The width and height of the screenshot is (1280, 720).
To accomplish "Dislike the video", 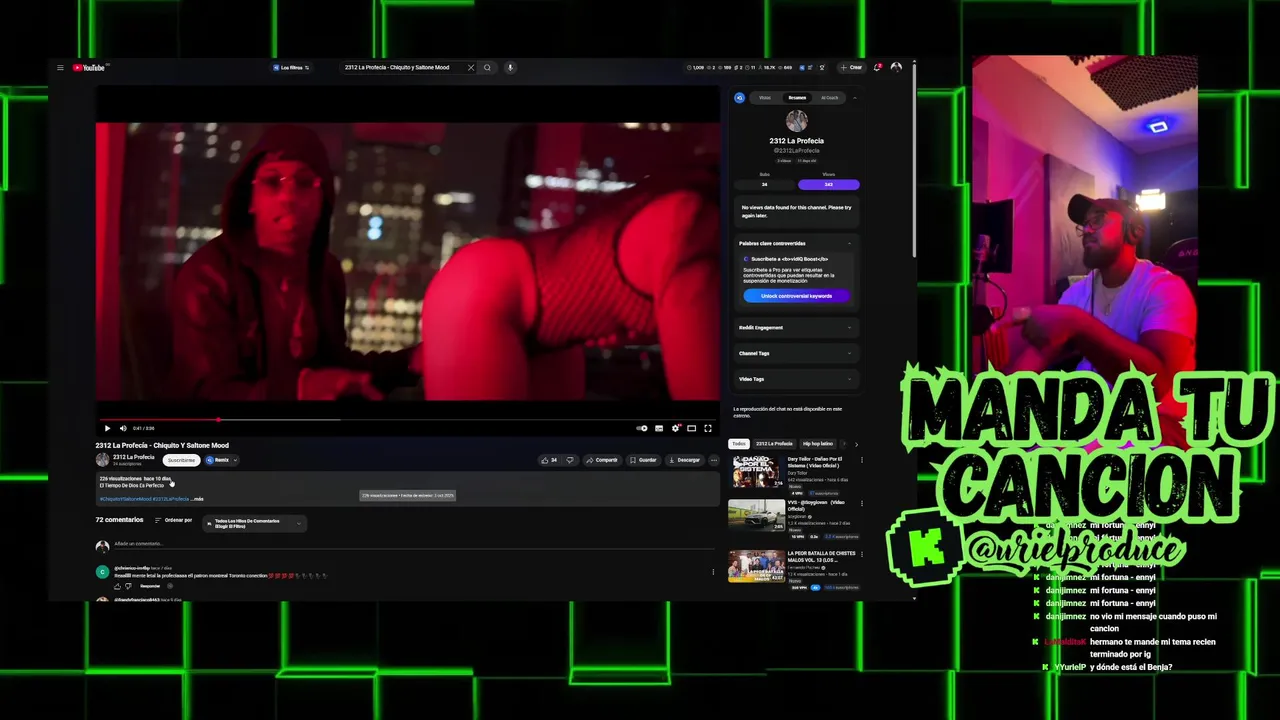I will point(570,460).
